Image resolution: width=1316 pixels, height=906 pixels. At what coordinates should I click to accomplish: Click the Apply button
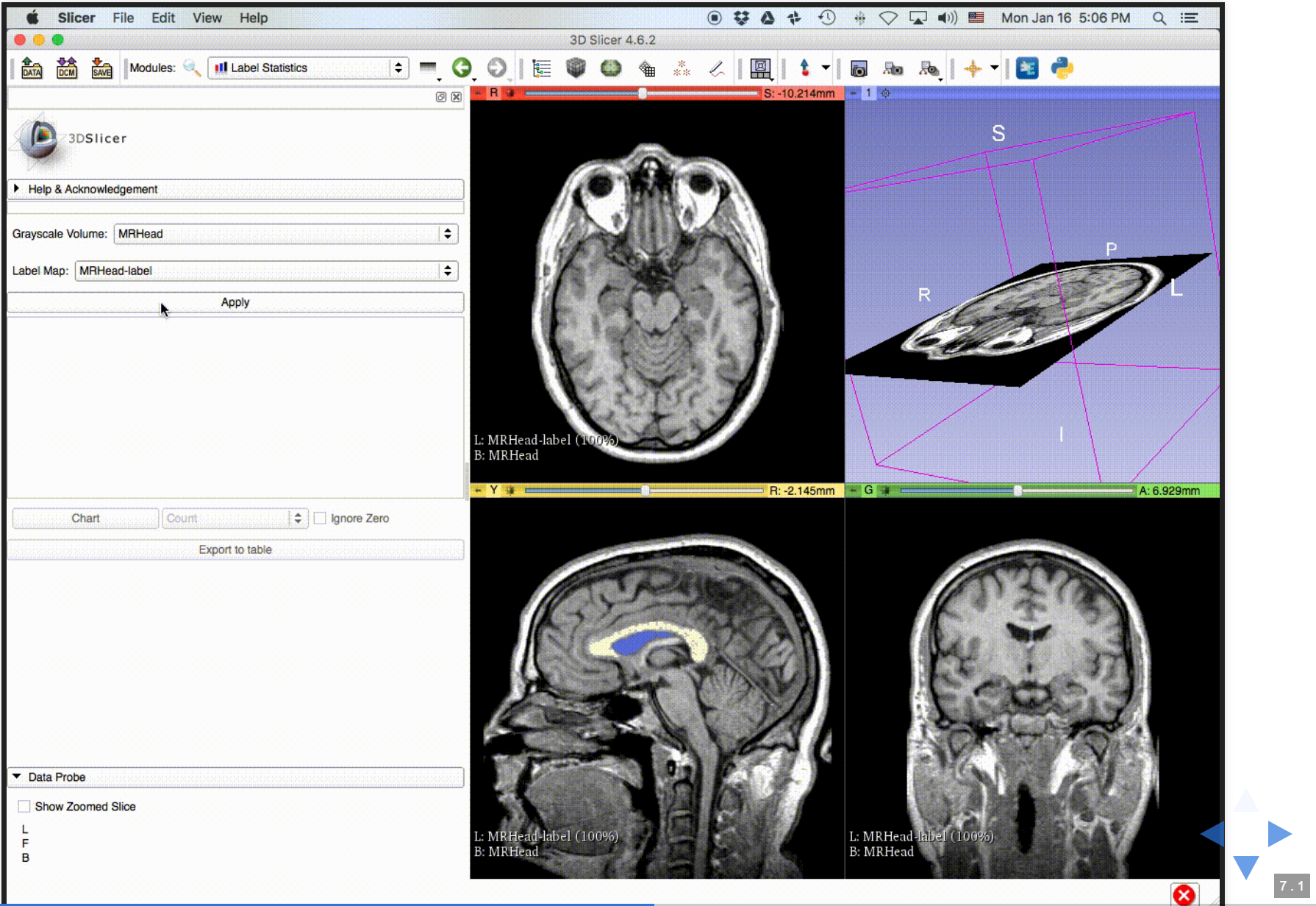(x=235, y=302)
